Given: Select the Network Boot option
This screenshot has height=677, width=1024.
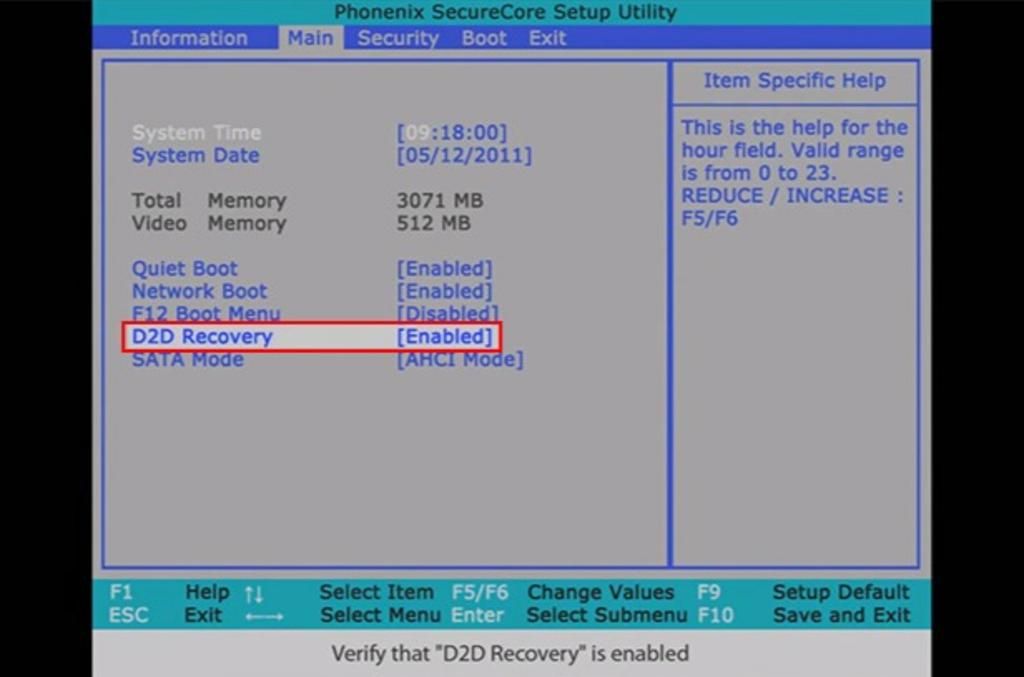Looking at the screenshot, I should point(200,291).
